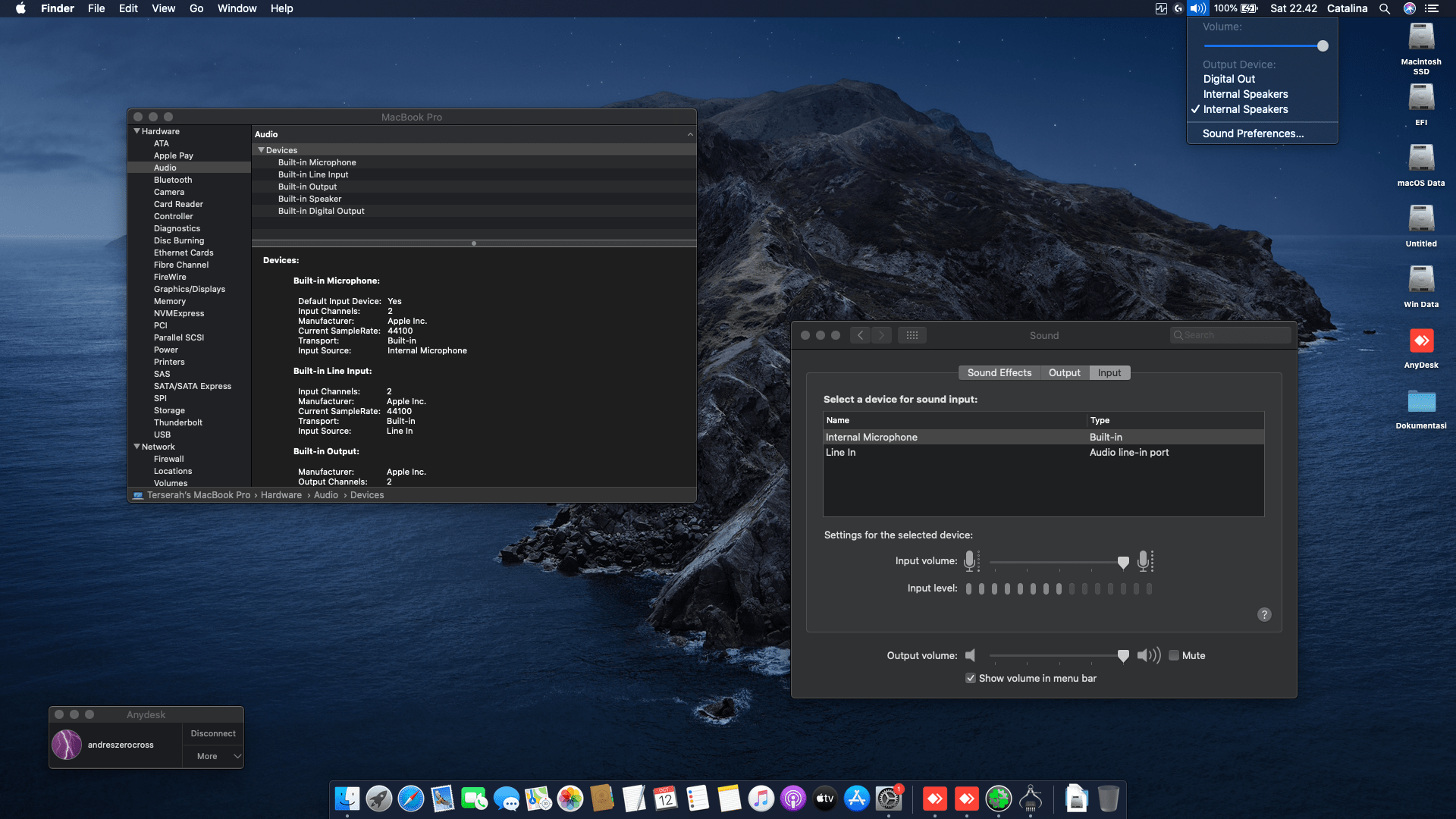This screenshot has width=1456, height=819.
Task: Open App Store from the Dock
Action: tap(857, 799)
